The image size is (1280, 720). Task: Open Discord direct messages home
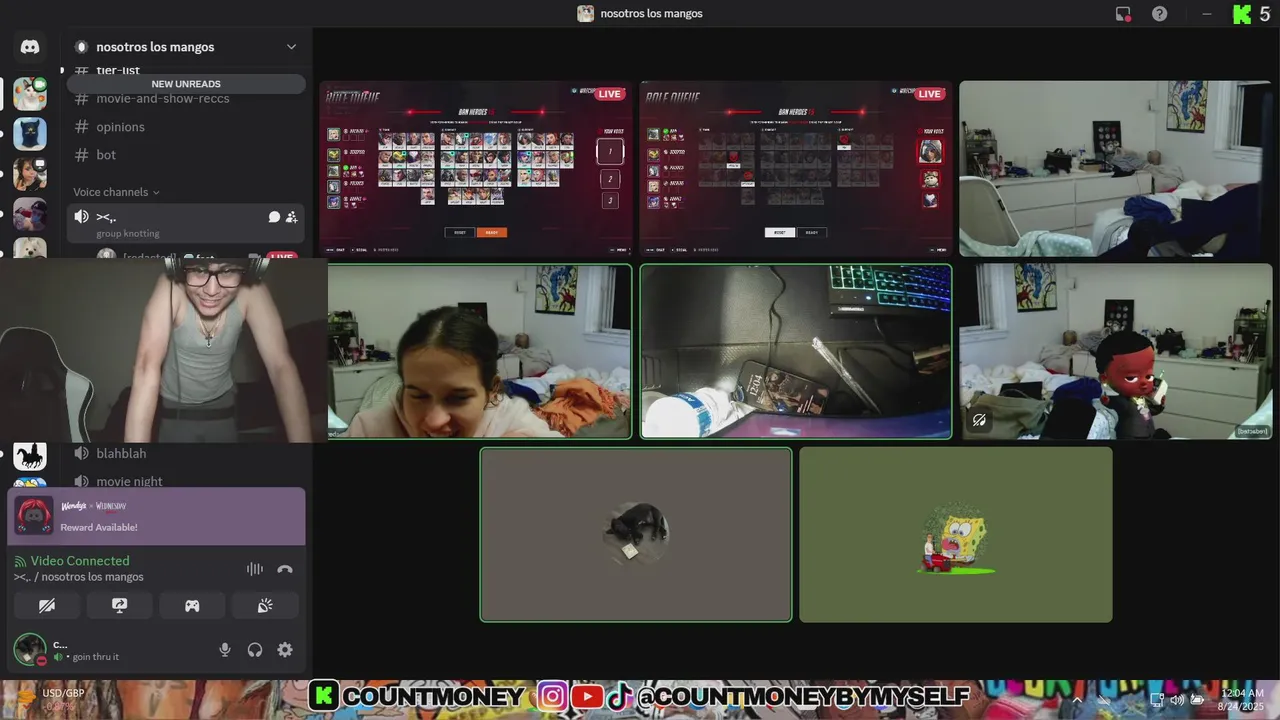pyautogui.click(x=30, y=47)
